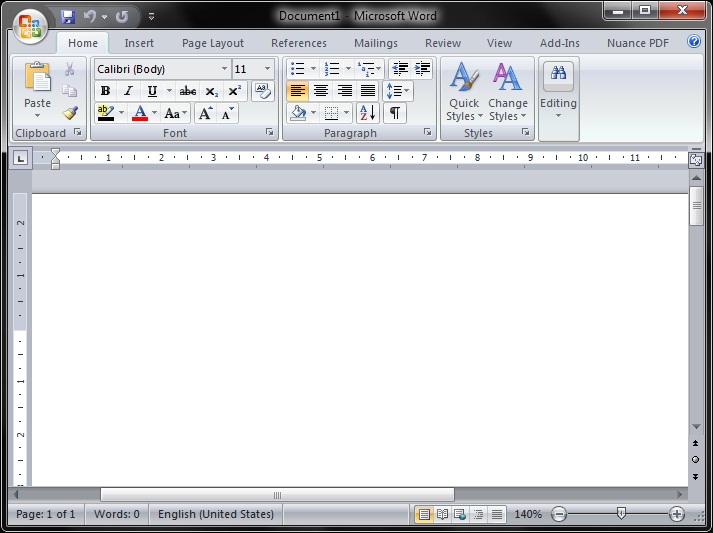This screenshot has width=713, height=533.
Task: Click the Redo/Repeat icon
Action: point(122,17)
